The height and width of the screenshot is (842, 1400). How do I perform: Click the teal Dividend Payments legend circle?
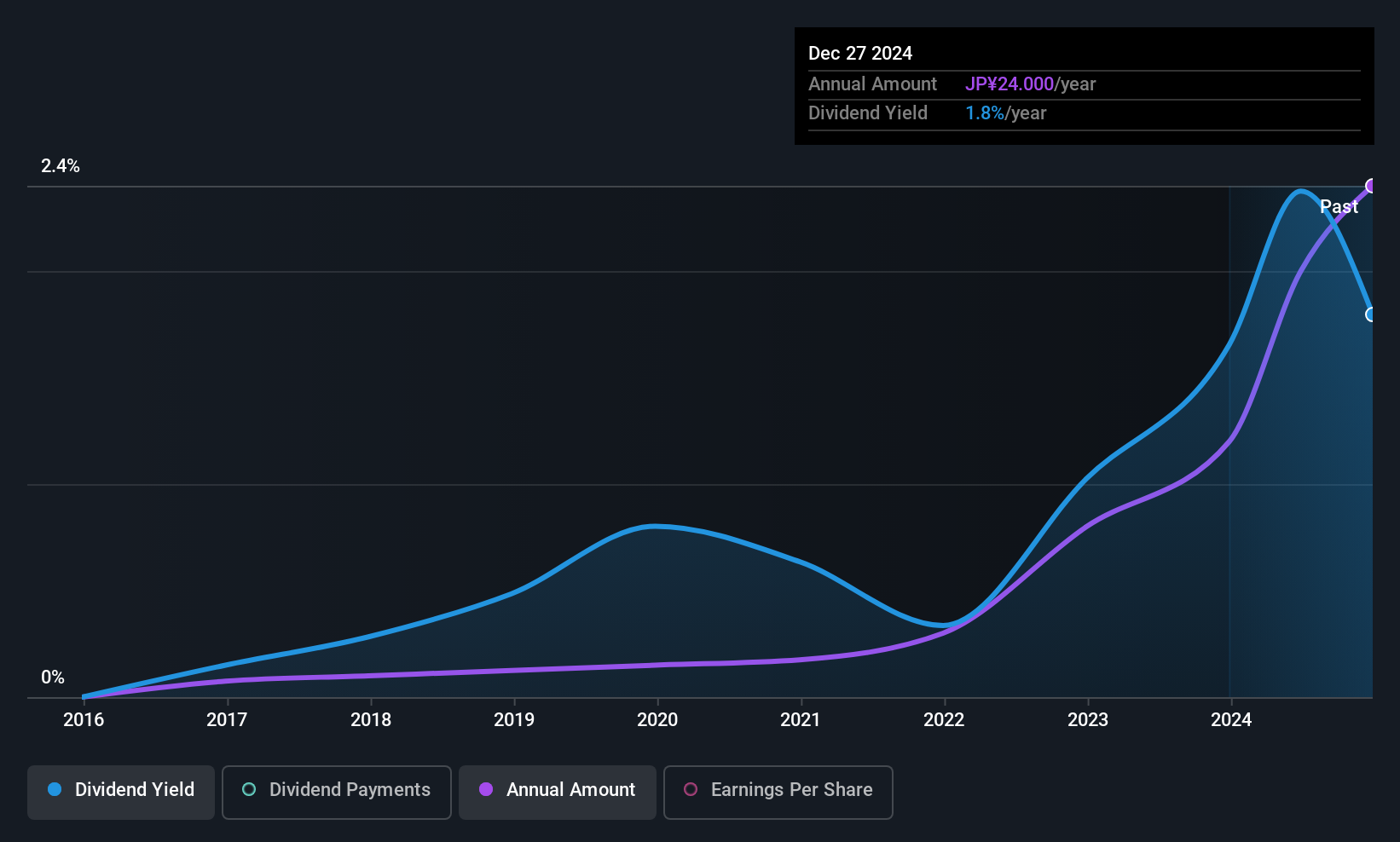tap(249, 789)
